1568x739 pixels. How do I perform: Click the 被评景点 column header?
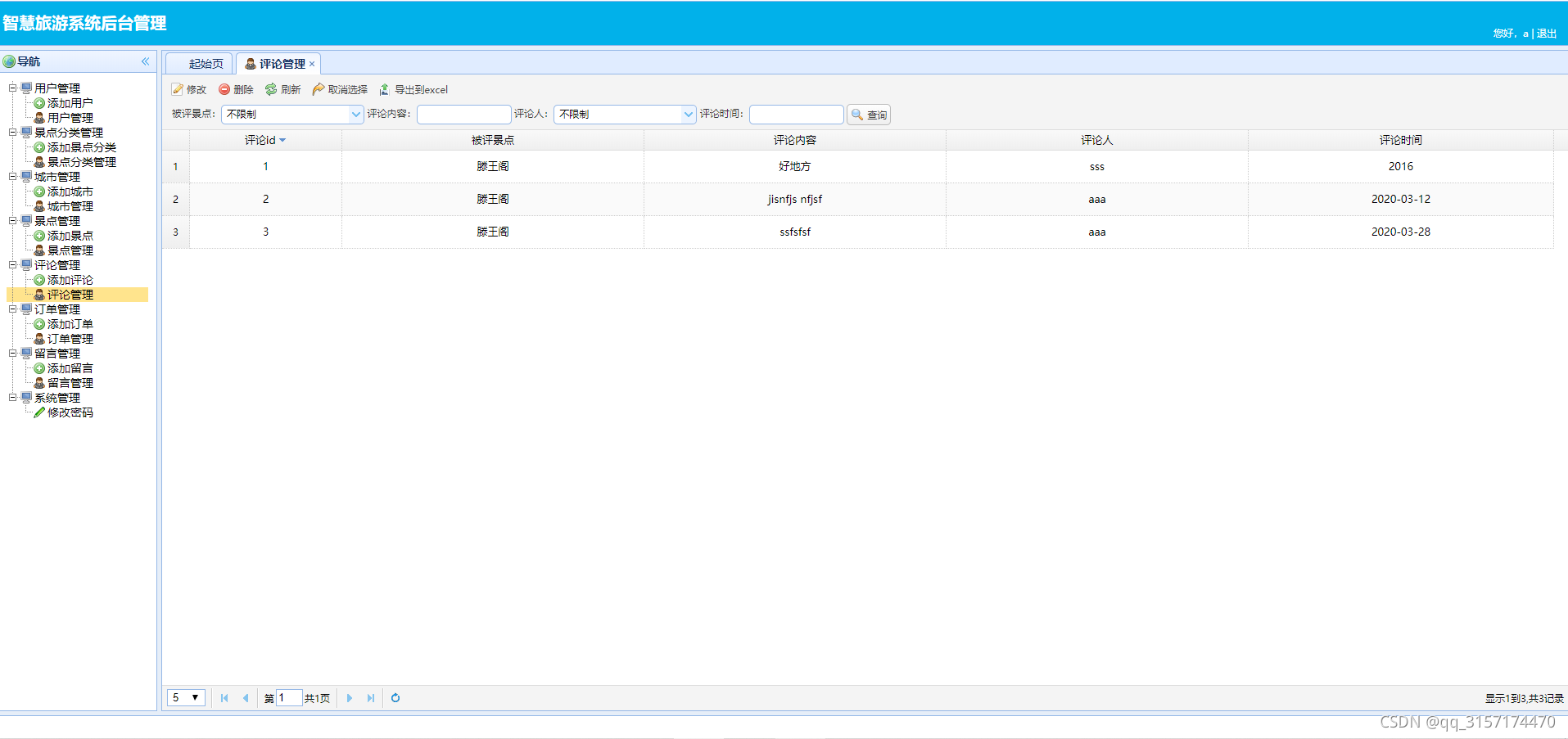tap(493, 140)
